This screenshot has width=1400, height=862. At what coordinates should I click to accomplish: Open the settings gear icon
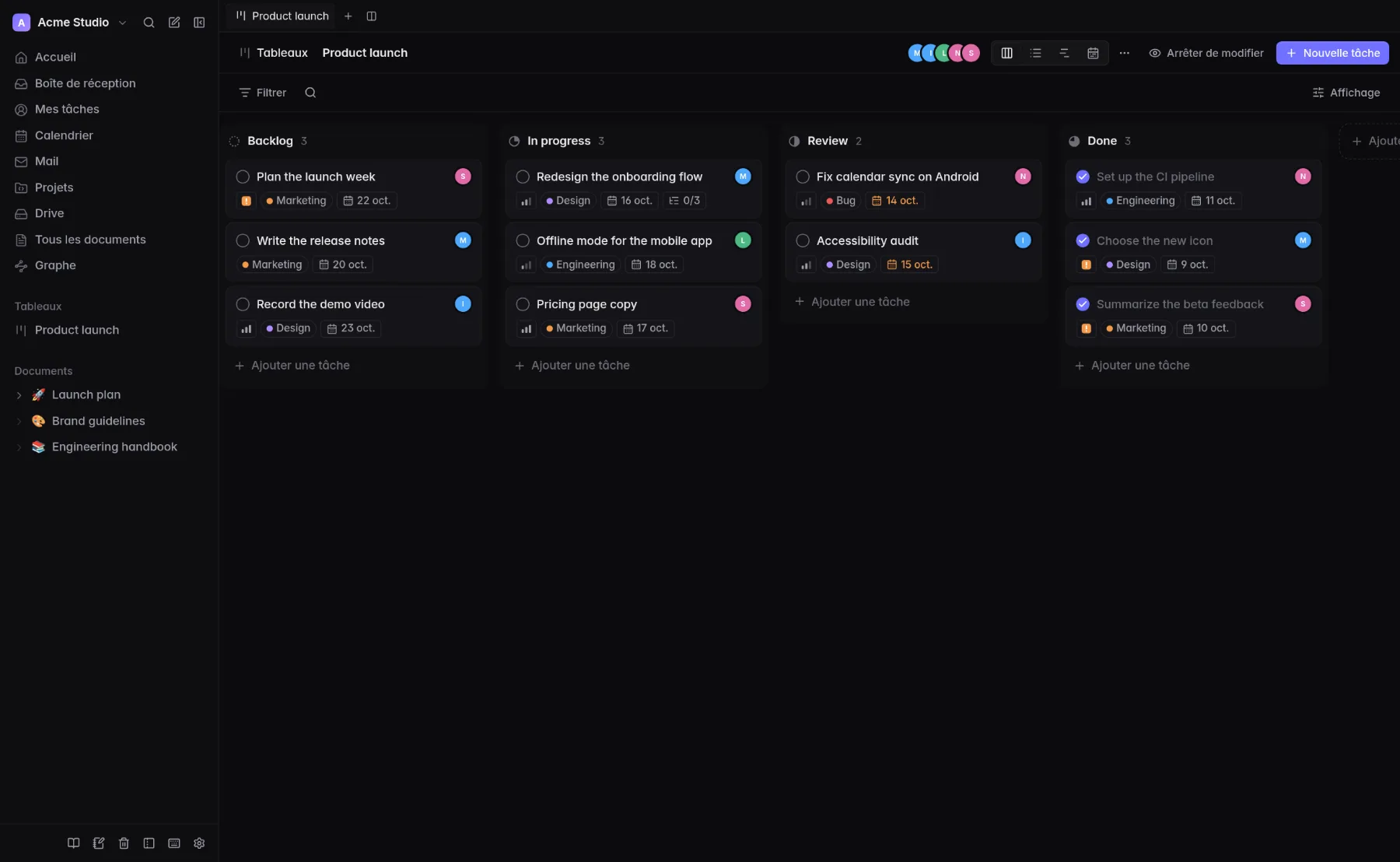coord(199,843)
